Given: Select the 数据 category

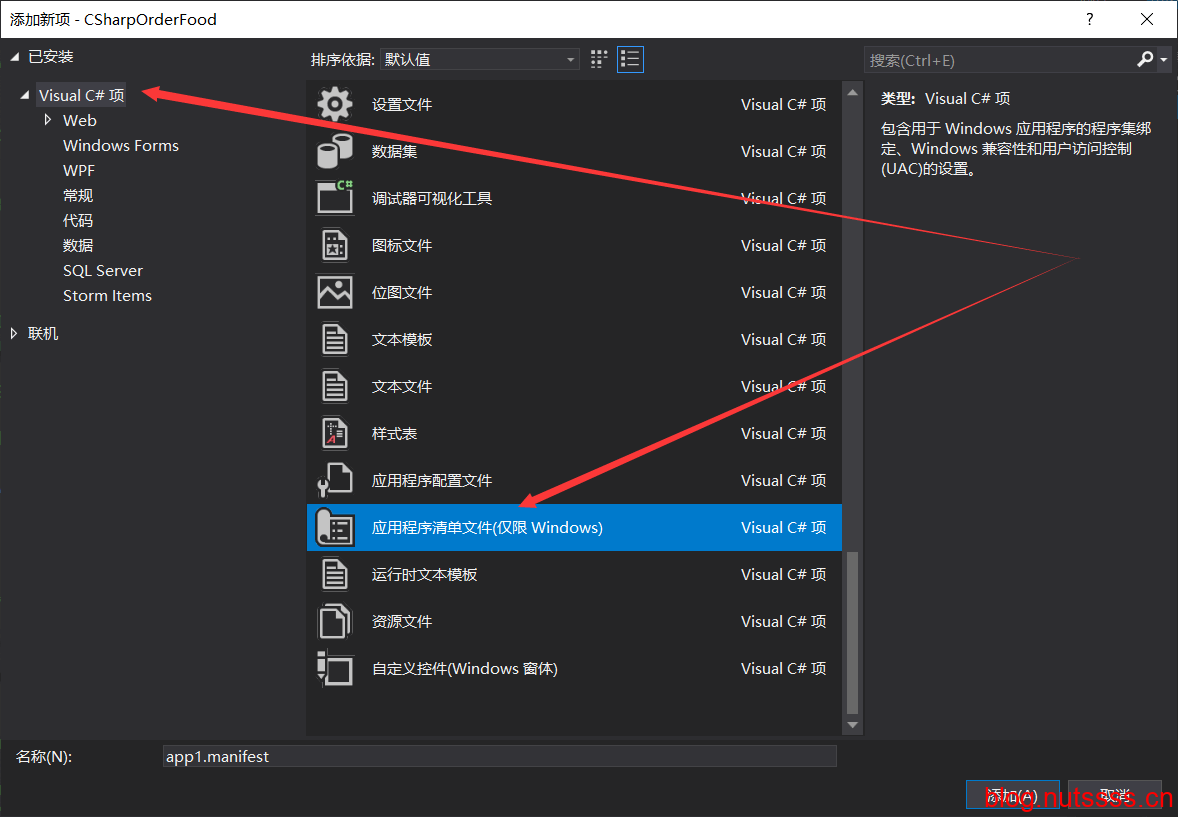Looking at the screenshot, I should pos(78,246).
